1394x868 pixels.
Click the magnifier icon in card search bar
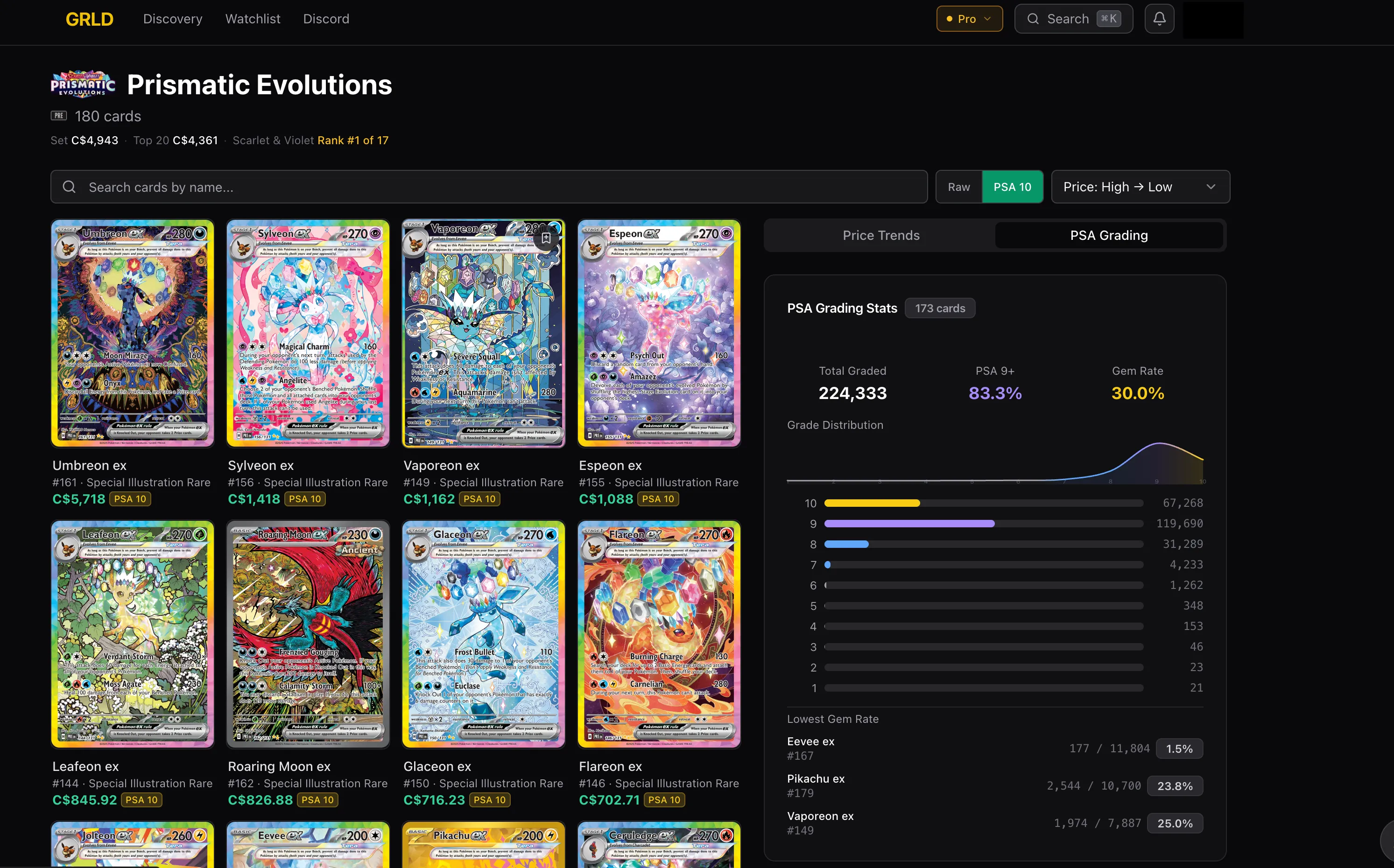(x=69, y=187)
